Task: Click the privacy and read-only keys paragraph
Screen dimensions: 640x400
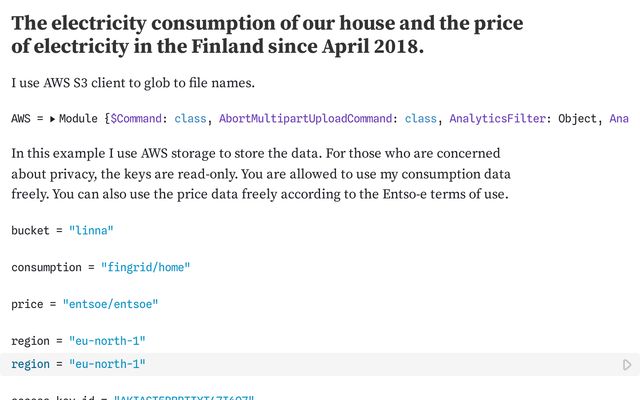Action: coord(260,174)
